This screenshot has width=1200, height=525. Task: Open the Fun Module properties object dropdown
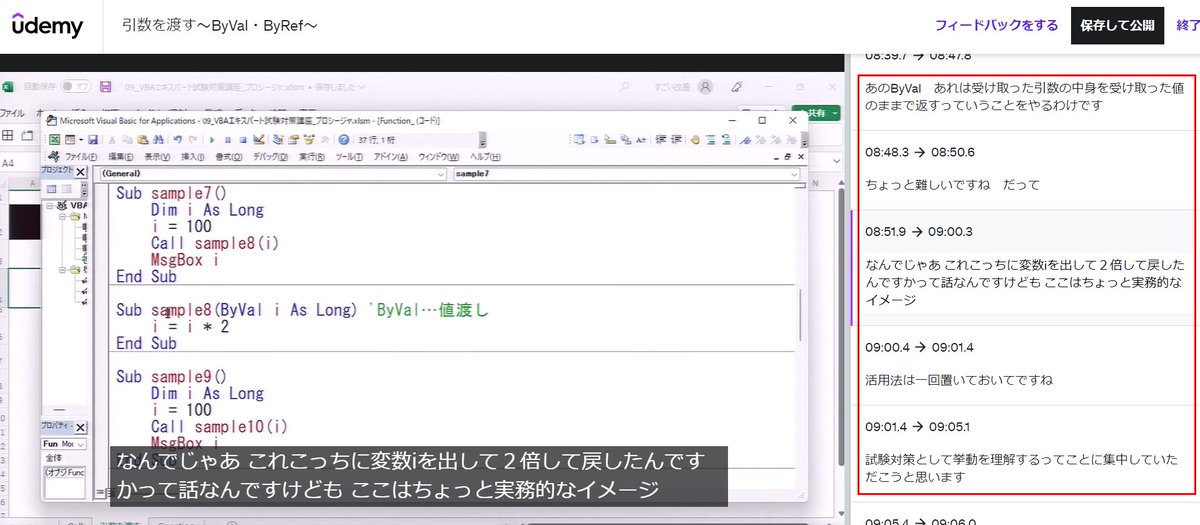click(x=63, y=444)
